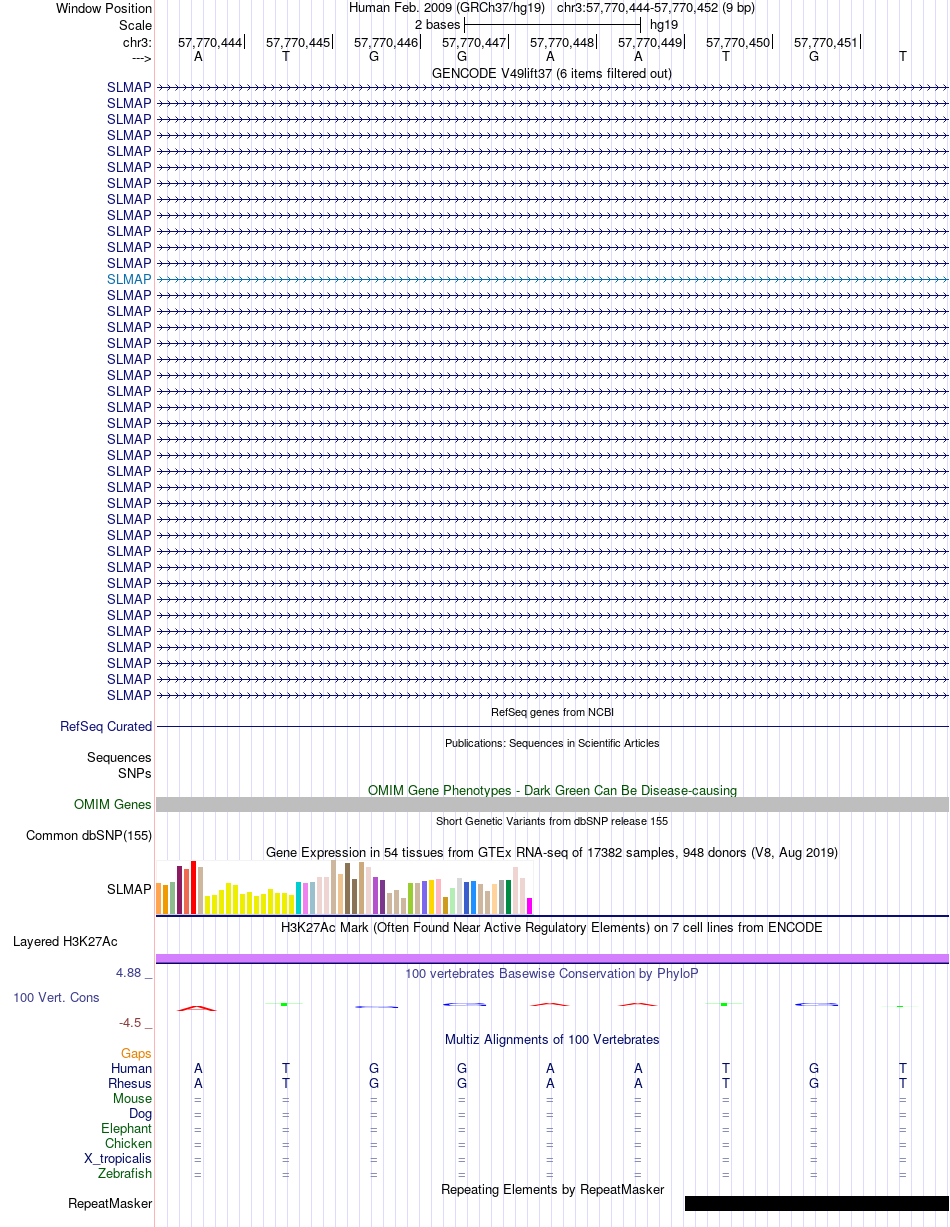Click the X_tropicalis alignment row label
This screenshot has width=950, height=1227.
click(x=118, y=1158)
